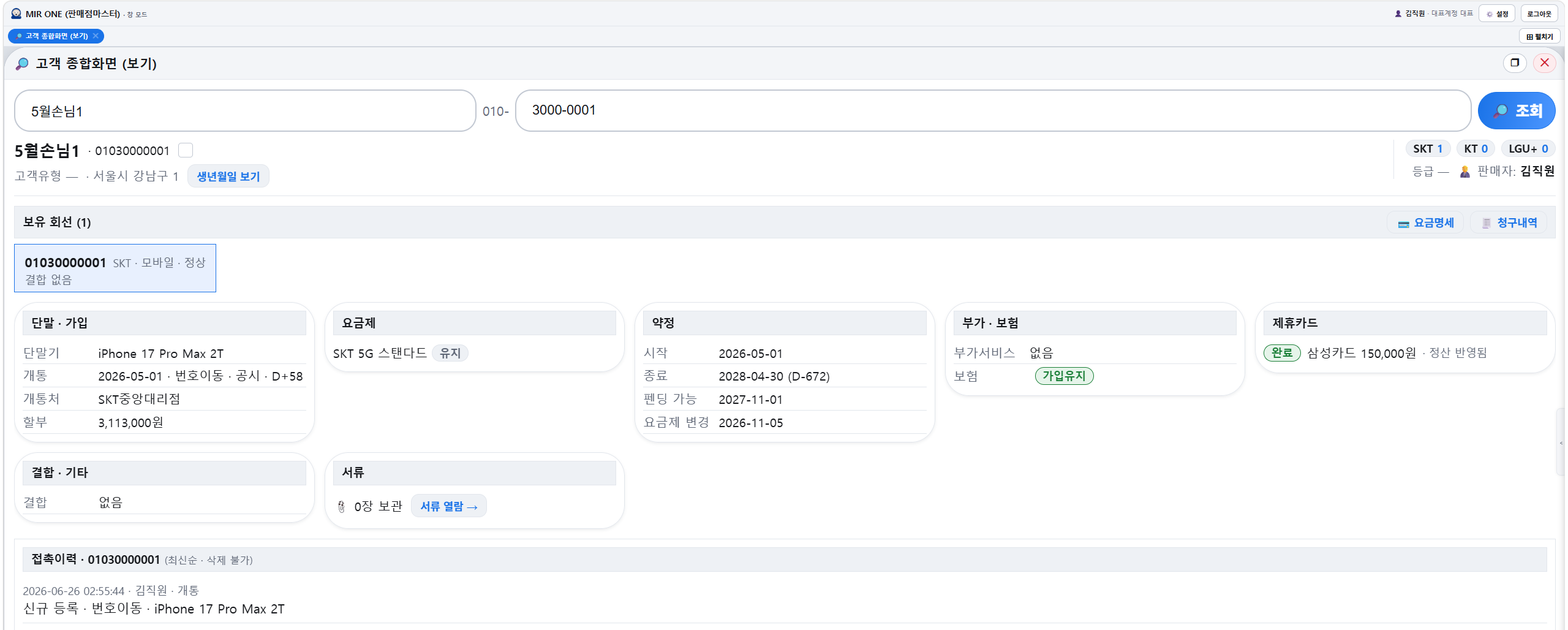Click the seller person icon by 판매자

(x=1465, y=172)
